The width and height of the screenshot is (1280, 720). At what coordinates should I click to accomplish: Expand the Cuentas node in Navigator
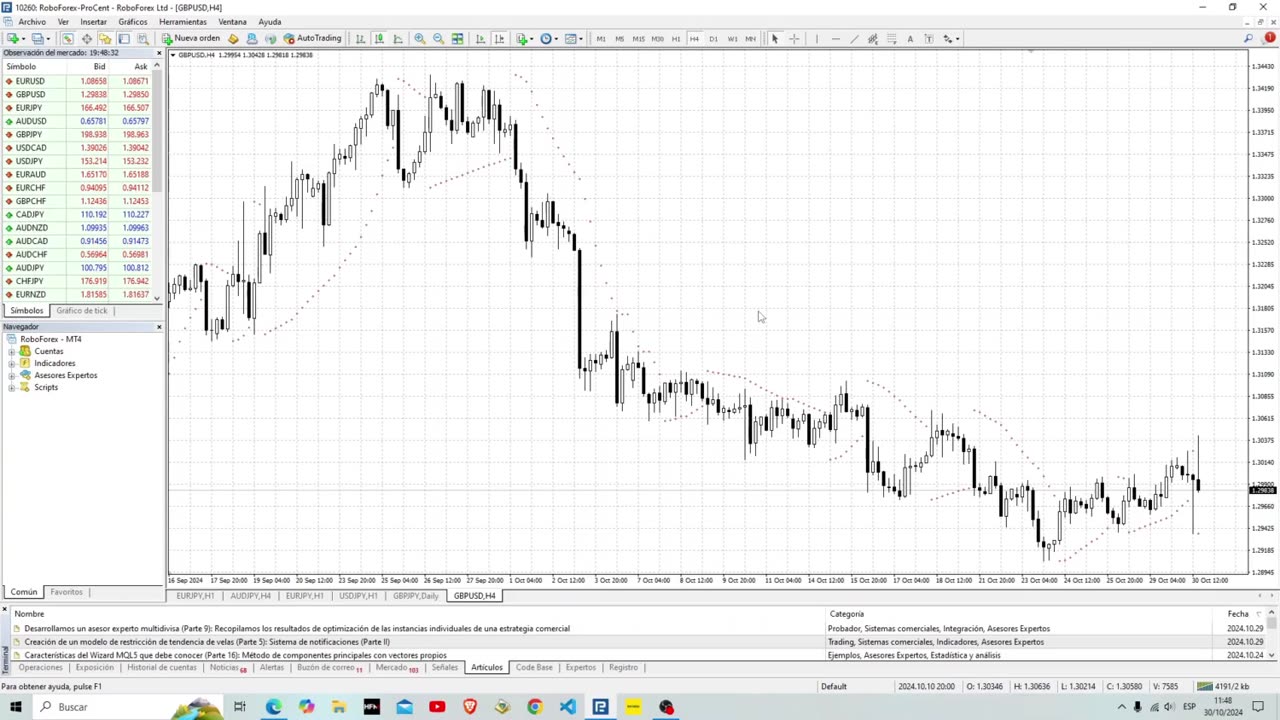point(12,351)
